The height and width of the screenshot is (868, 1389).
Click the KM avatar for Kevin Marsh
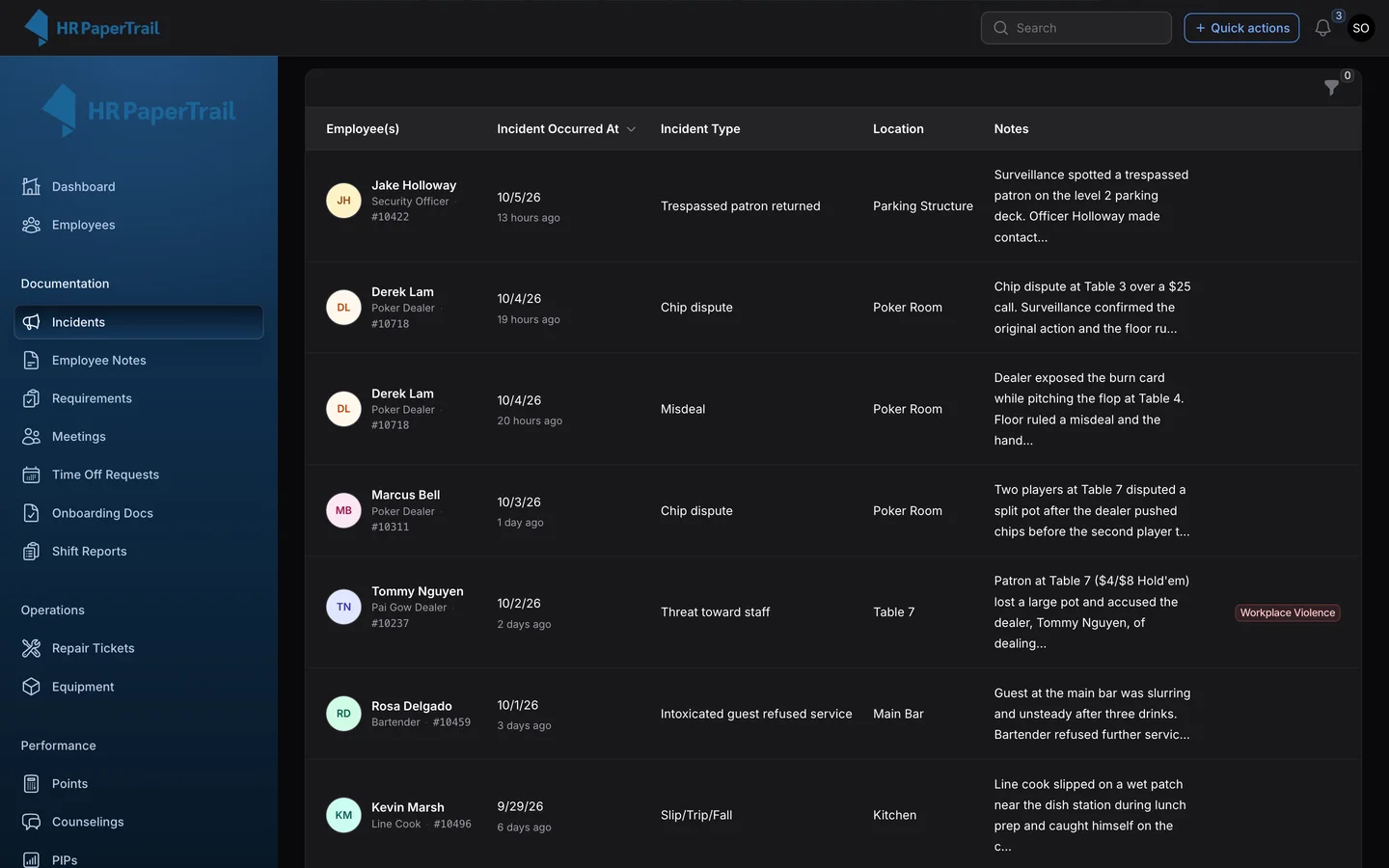pyautogui.click(x=343, y=815)
